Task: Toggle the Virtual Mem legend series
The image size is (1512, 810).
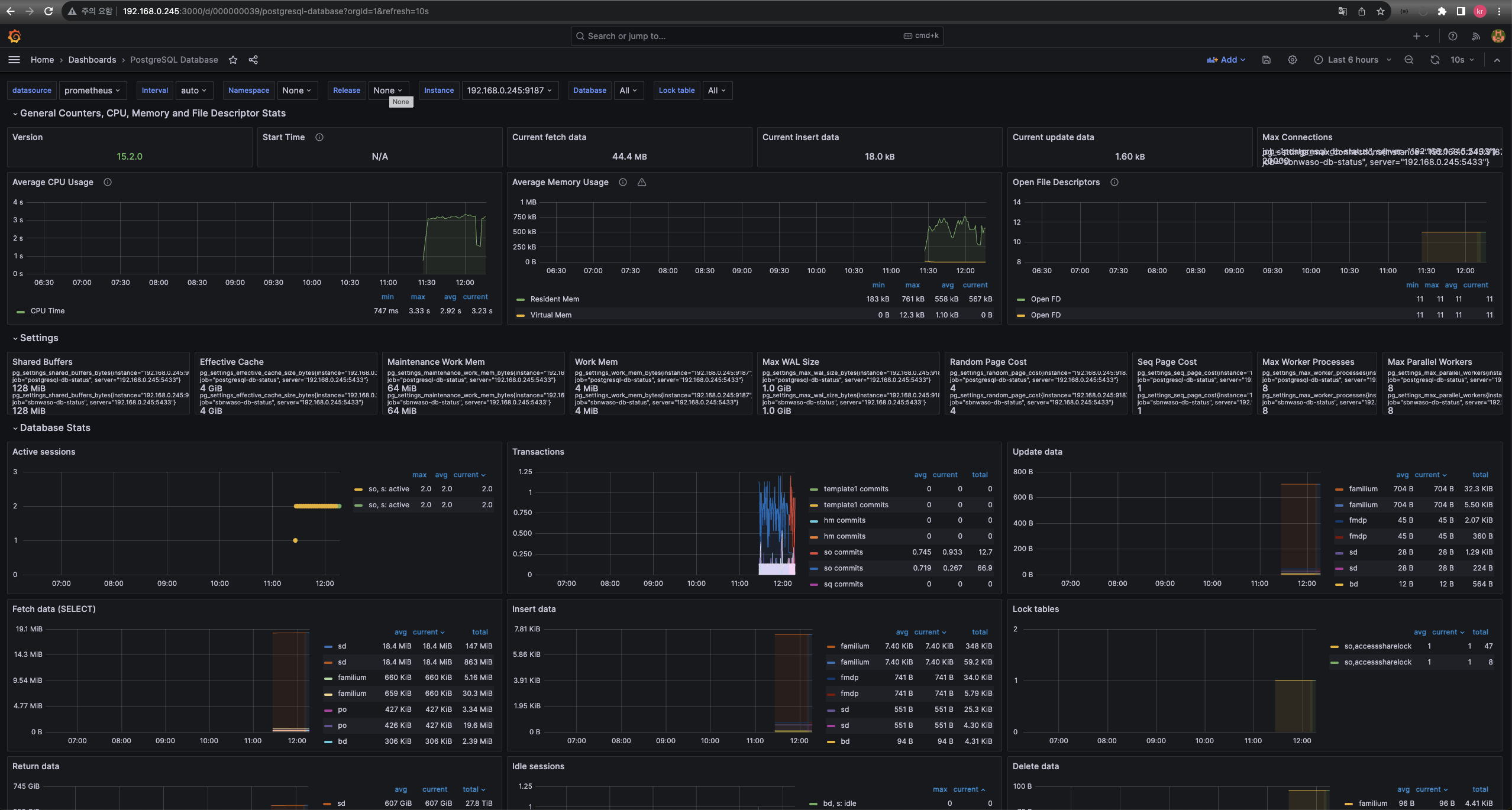Action: click(550, 315)
